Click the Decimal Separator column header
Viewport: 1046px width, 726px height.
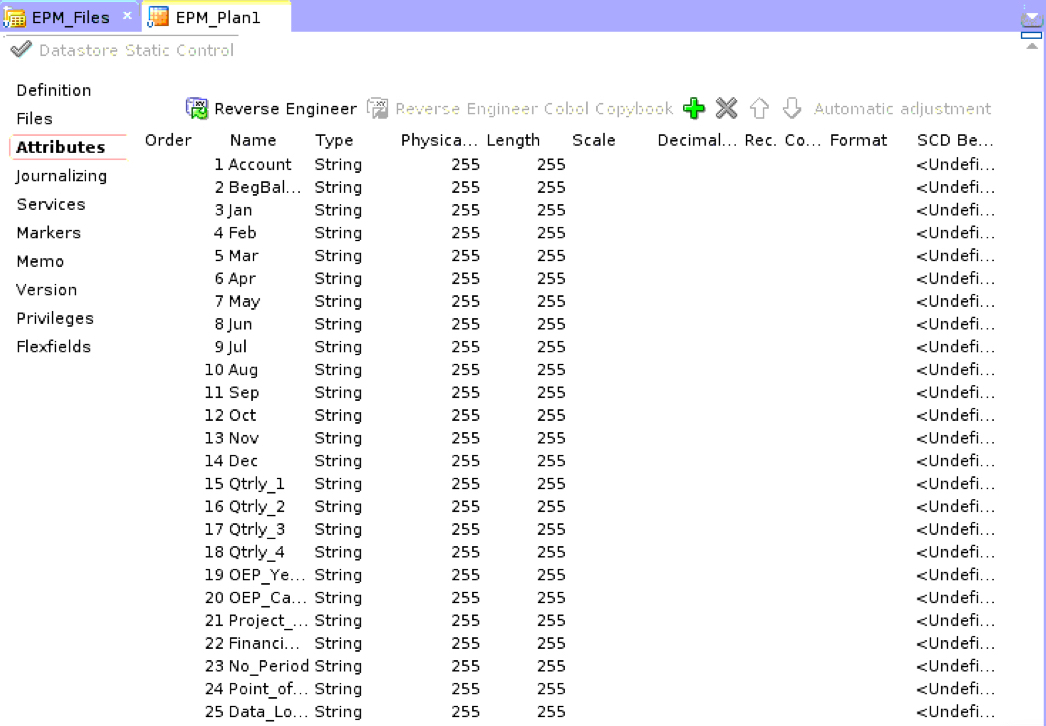pyautogui.click(x=697, y=140)
